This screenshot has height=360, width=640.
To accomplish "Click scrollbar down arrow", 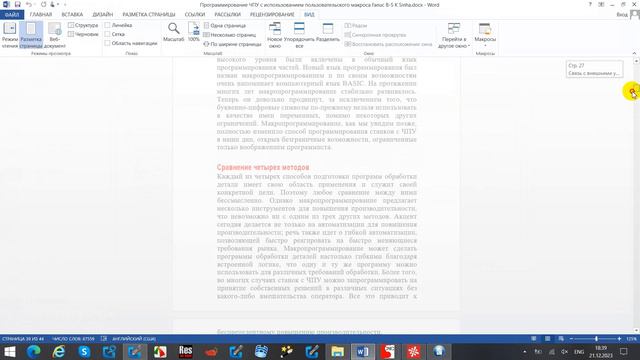I will click(636, 331).
